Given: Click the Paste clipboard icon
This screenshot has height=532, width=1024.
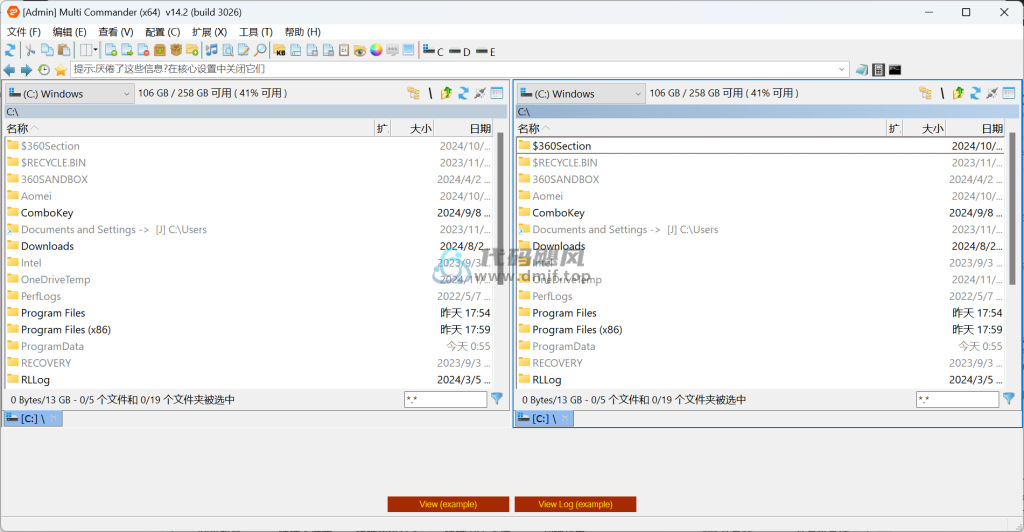Looking at the screenshot, I should click(x=64, y=50).
